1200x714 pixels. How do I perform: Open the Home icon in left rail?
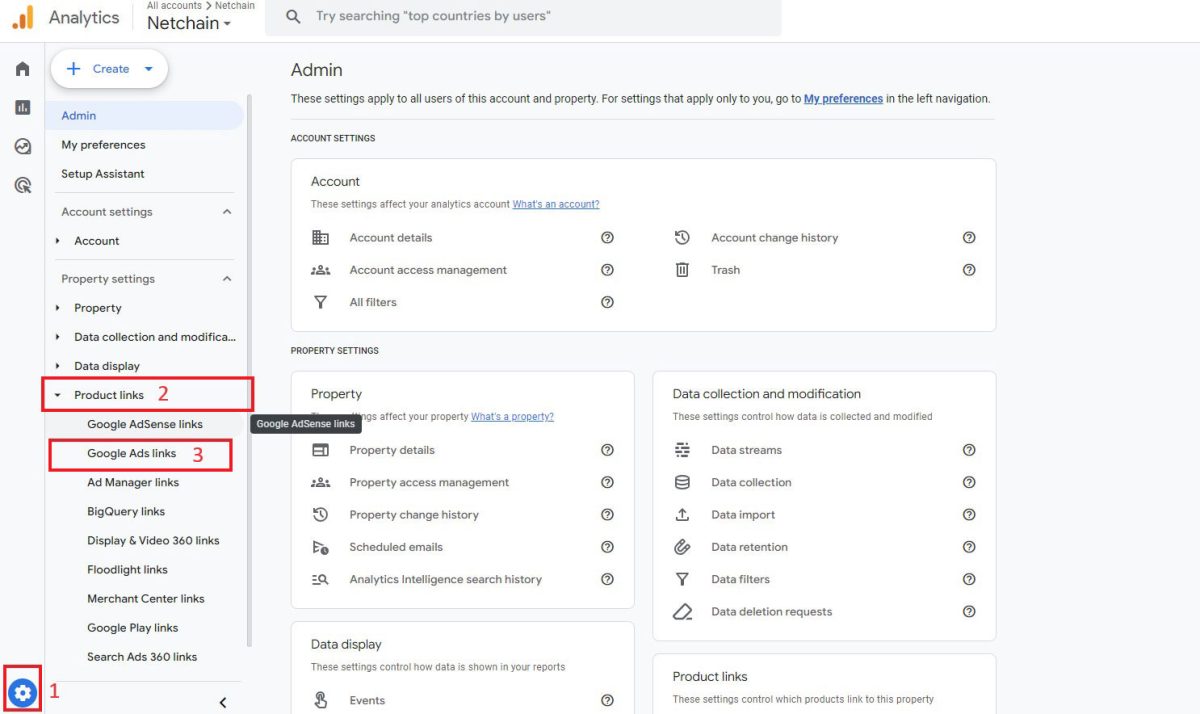22,69
